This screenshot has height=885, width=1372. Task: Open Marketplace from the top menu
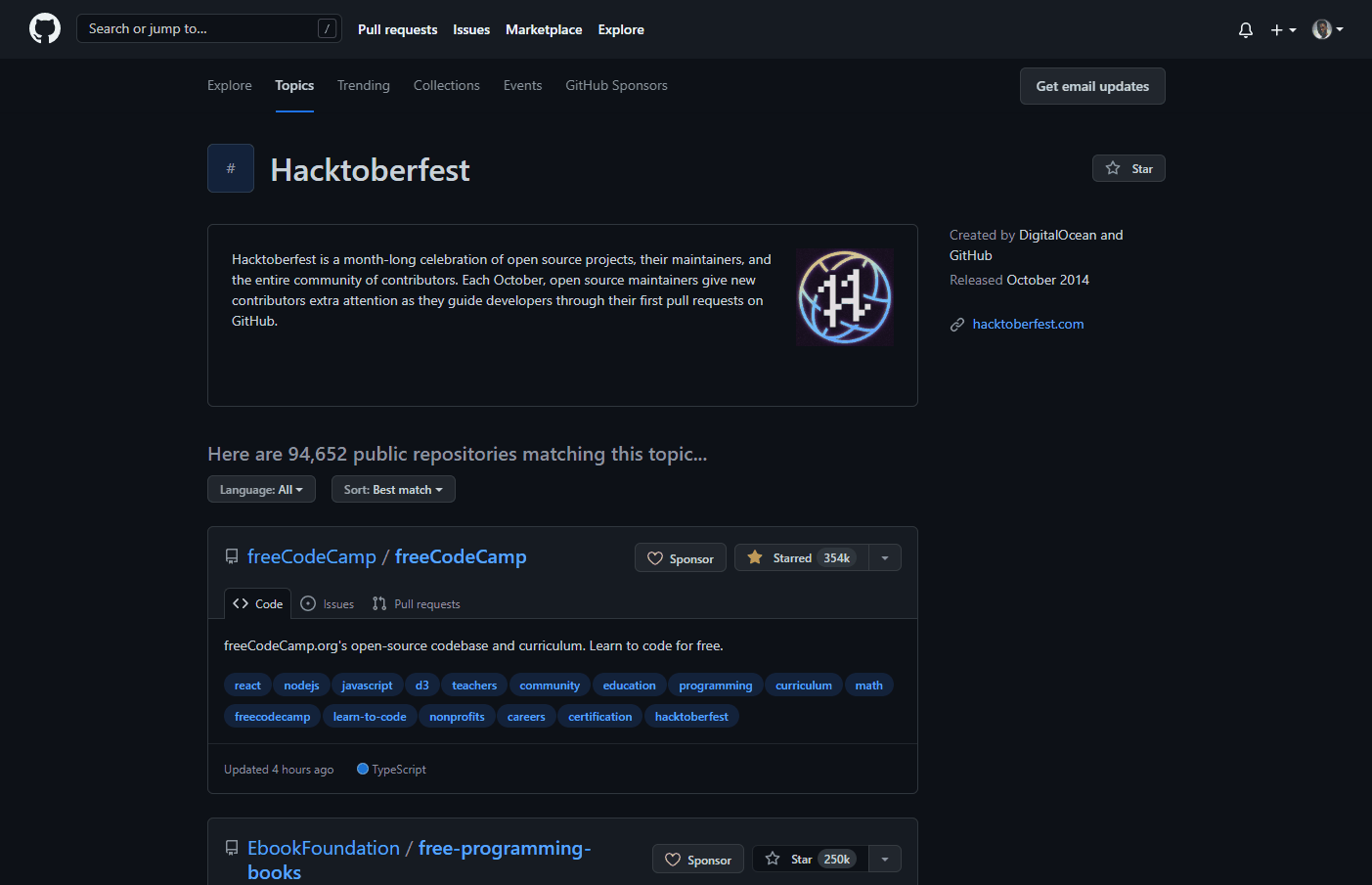544,29
